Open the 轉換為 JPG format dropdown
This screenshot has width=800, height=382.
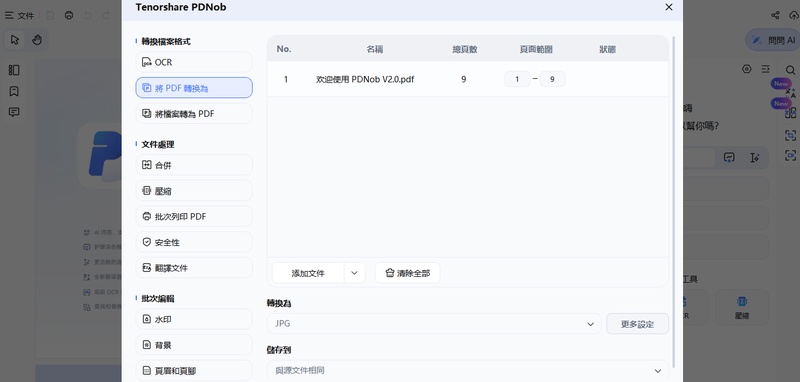click(x=434, y=324)
